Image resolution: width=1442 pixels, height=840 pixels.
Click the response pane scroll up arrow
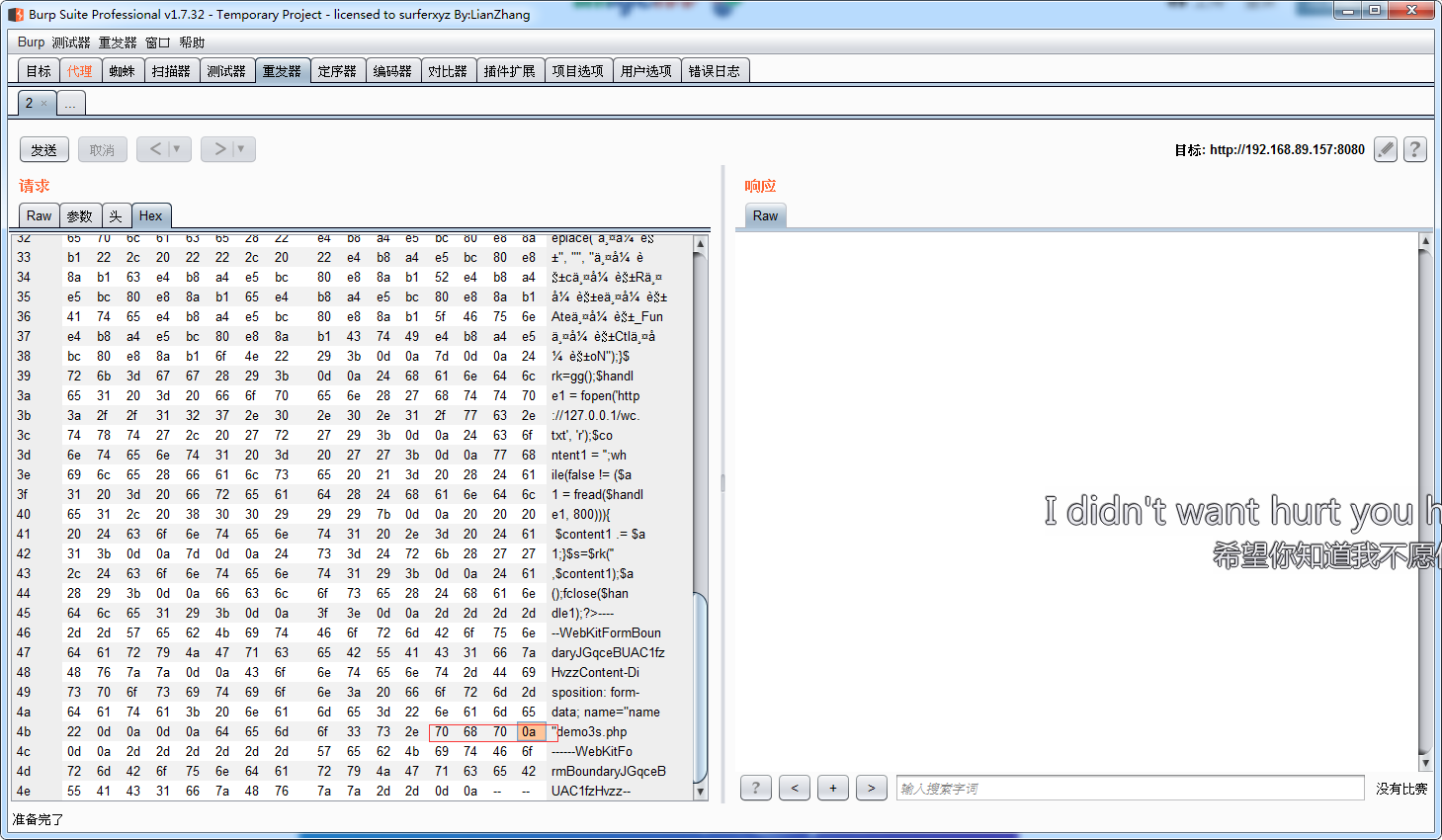[x=1425, y=240]
